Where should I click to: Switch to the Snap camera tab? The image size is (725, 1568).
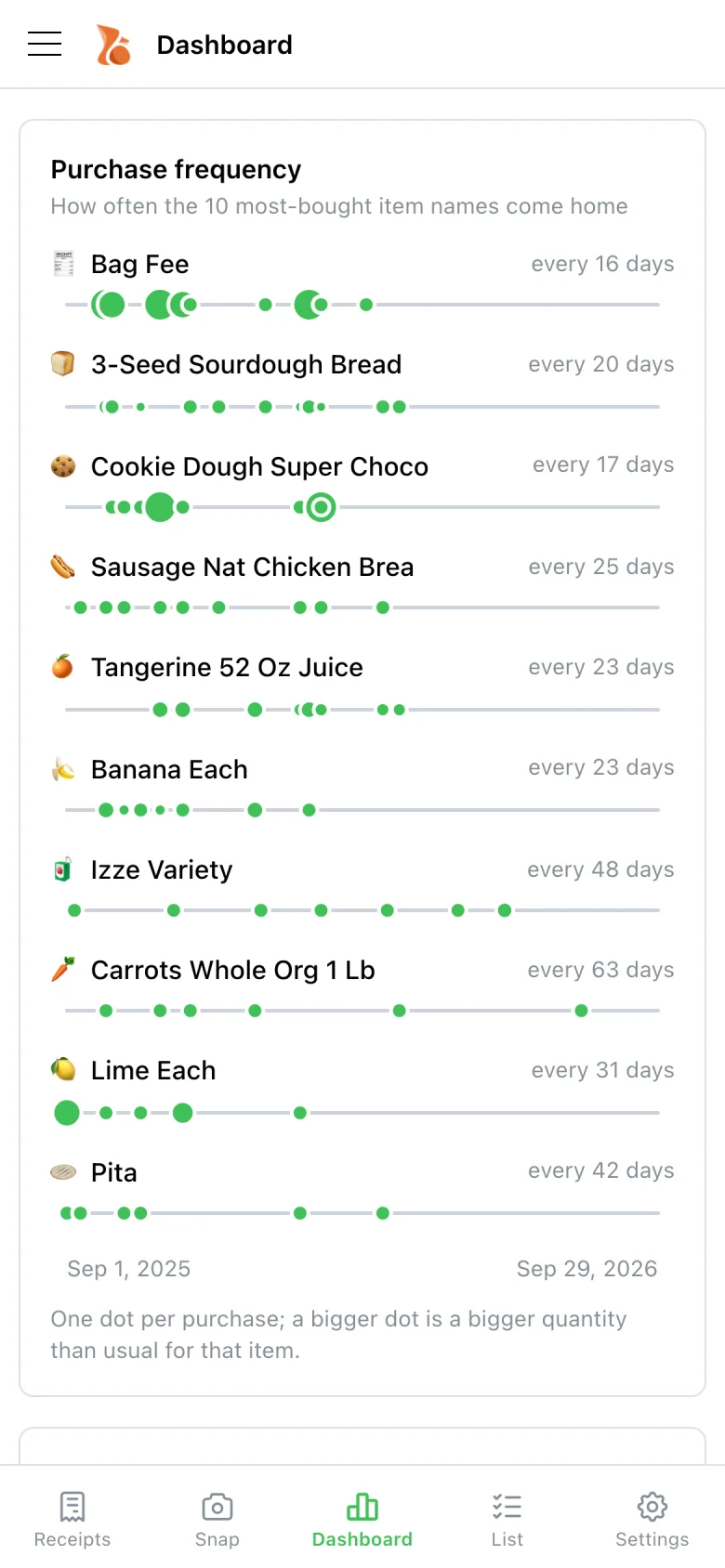tap(217, 1520)
